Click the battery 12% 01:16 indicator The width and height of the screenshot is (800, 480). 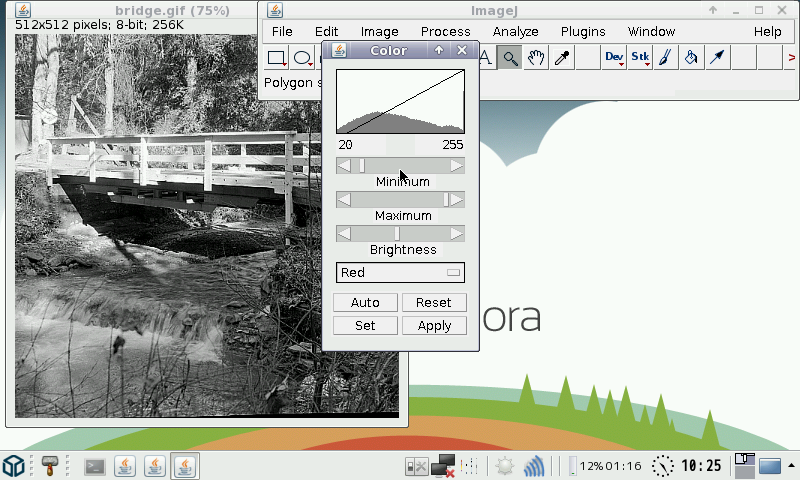pyautogui.click(x=605, y=466)
